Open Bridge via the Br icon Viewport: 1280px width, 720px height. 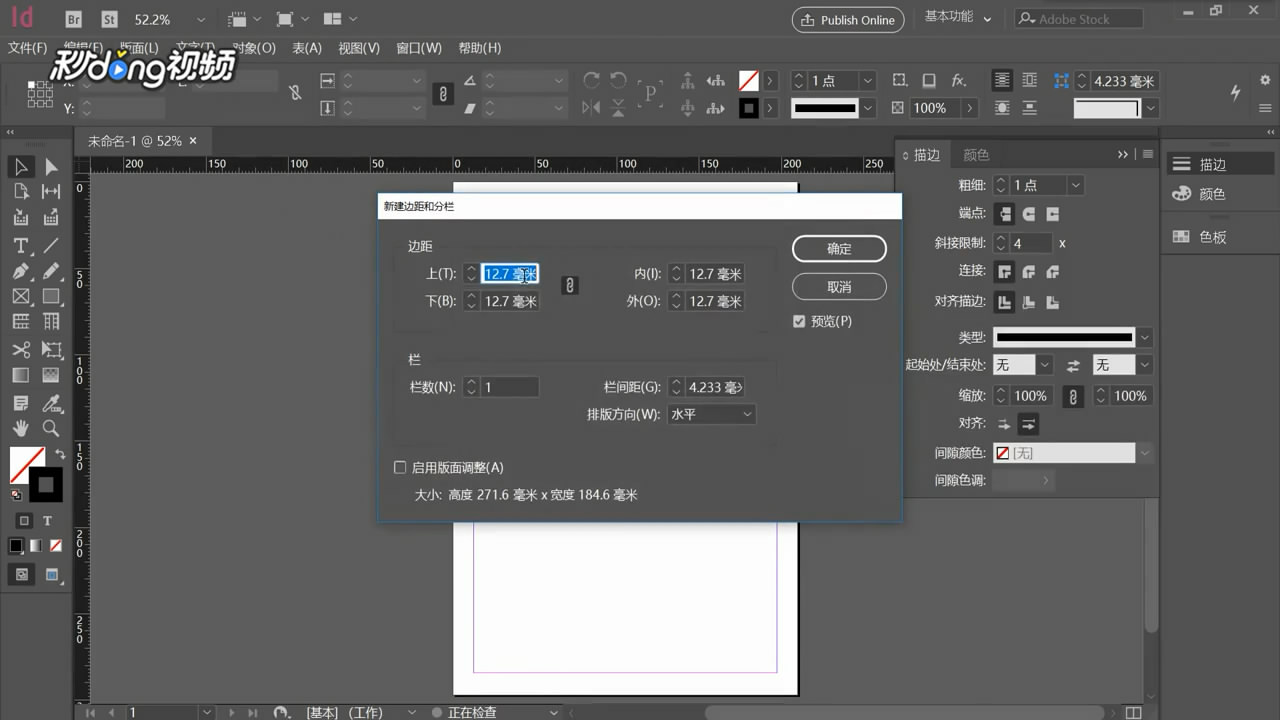(74, 19)
